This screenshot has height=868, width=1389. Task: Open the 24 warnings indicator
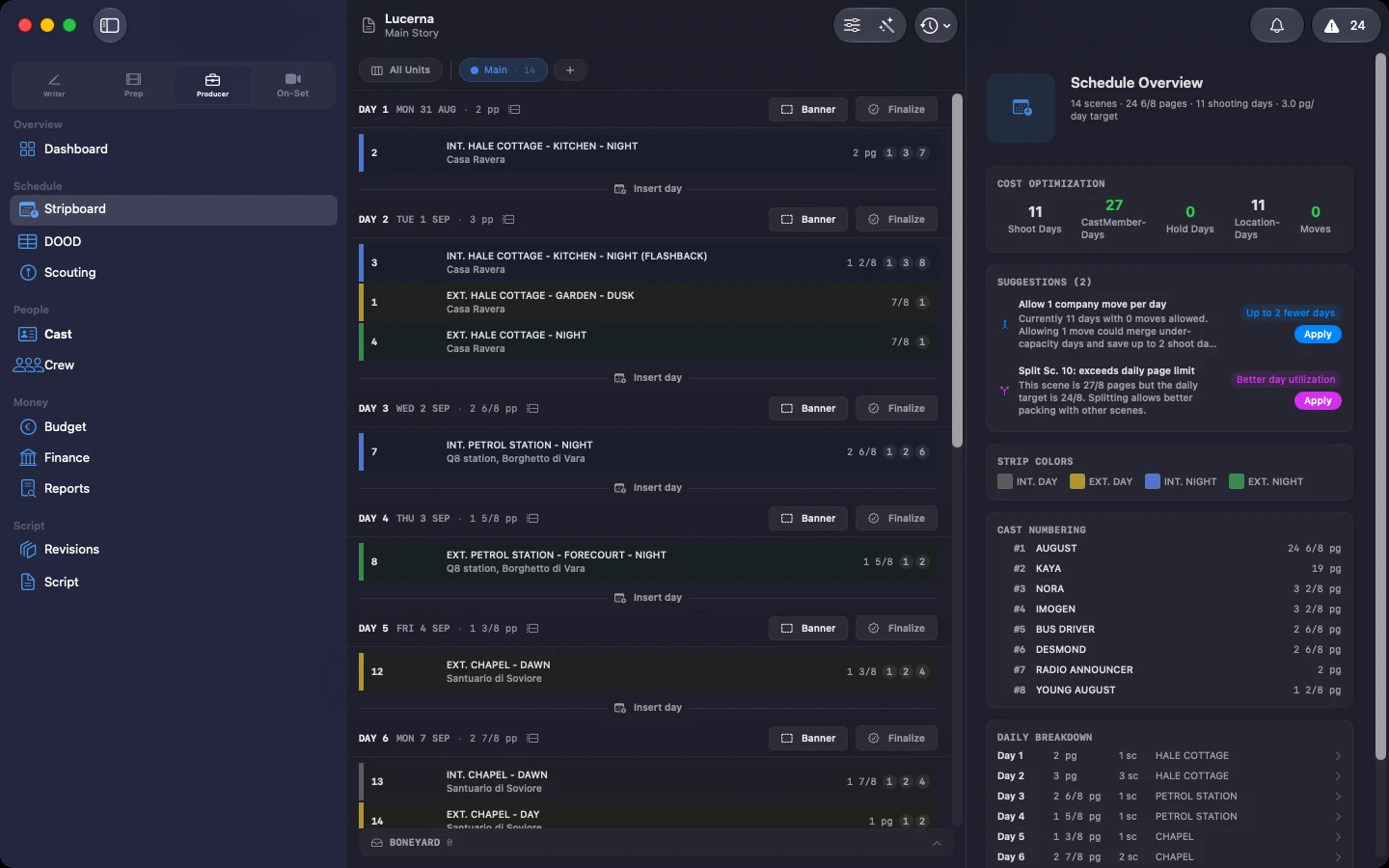coord(1346,26)
